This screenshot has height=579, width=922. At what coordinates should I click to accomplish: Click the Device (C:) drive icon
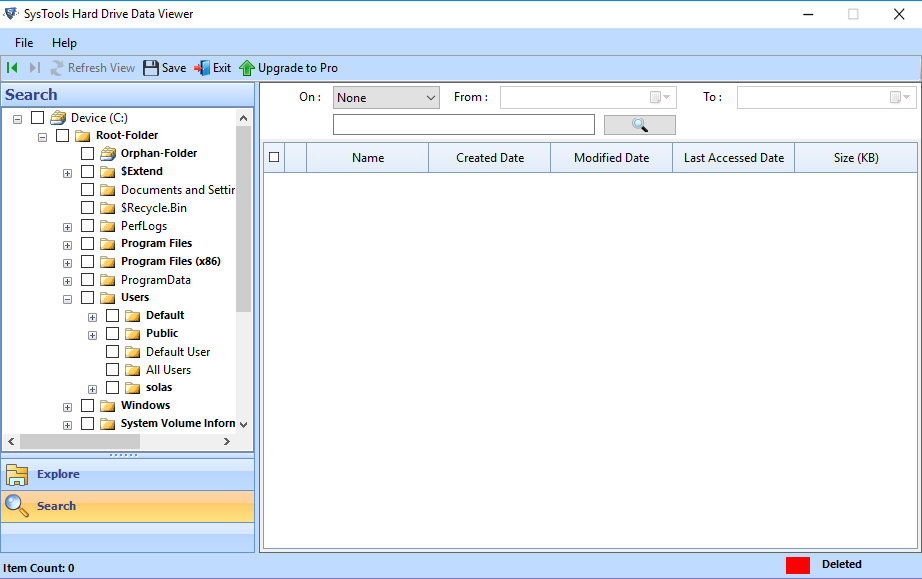coord(58,118)
